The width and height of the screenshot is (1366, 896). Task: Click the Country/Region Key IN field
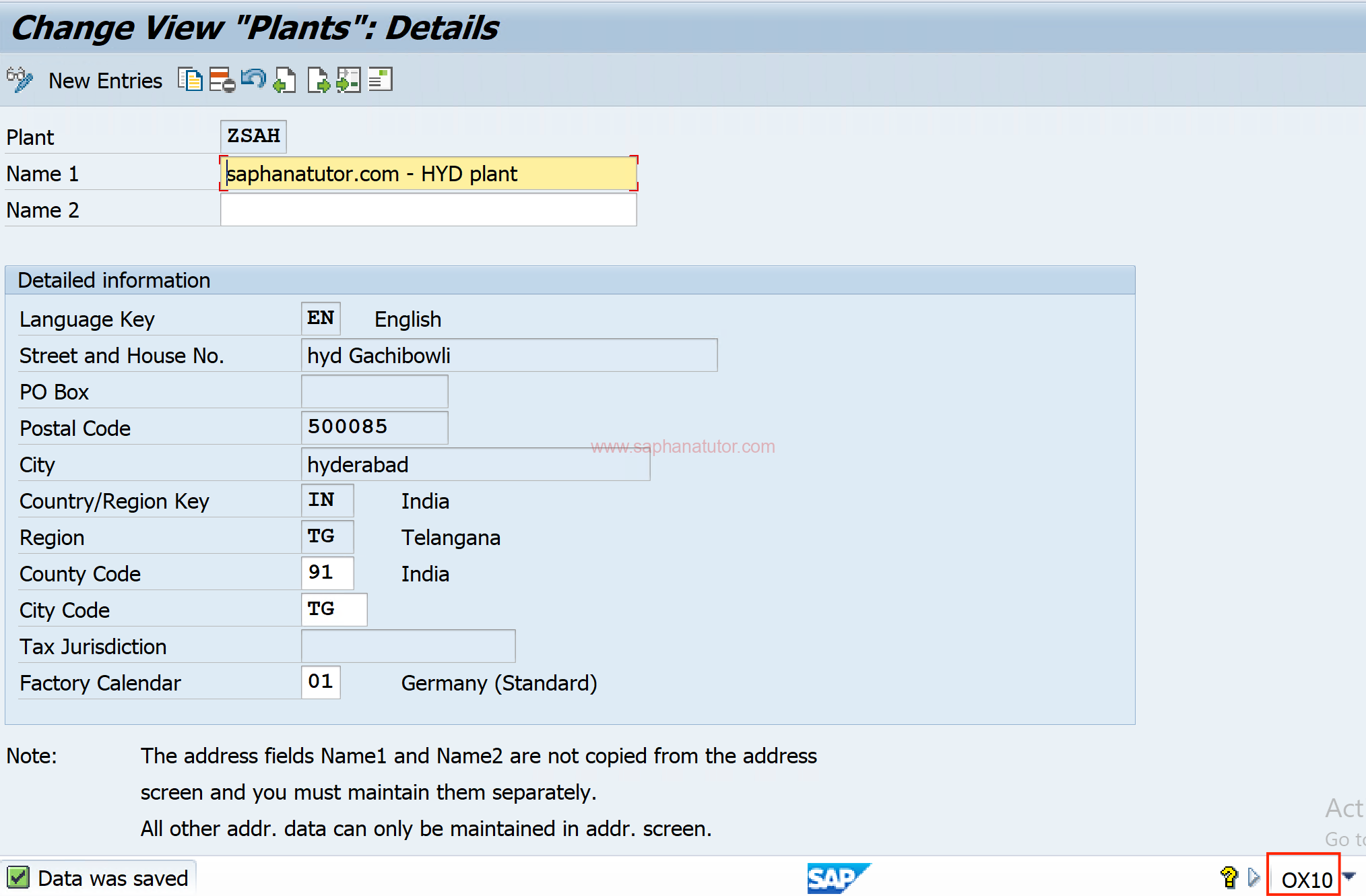click(x=327, y=501)
